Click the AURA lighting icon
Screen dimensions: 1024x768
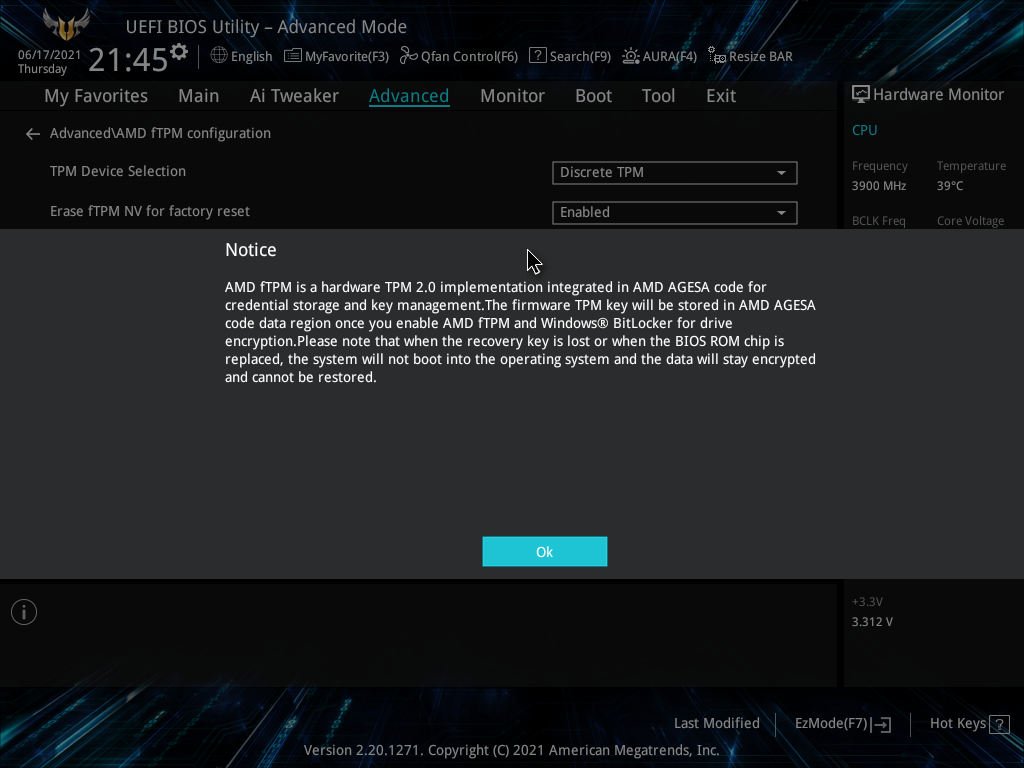(630, 56)
